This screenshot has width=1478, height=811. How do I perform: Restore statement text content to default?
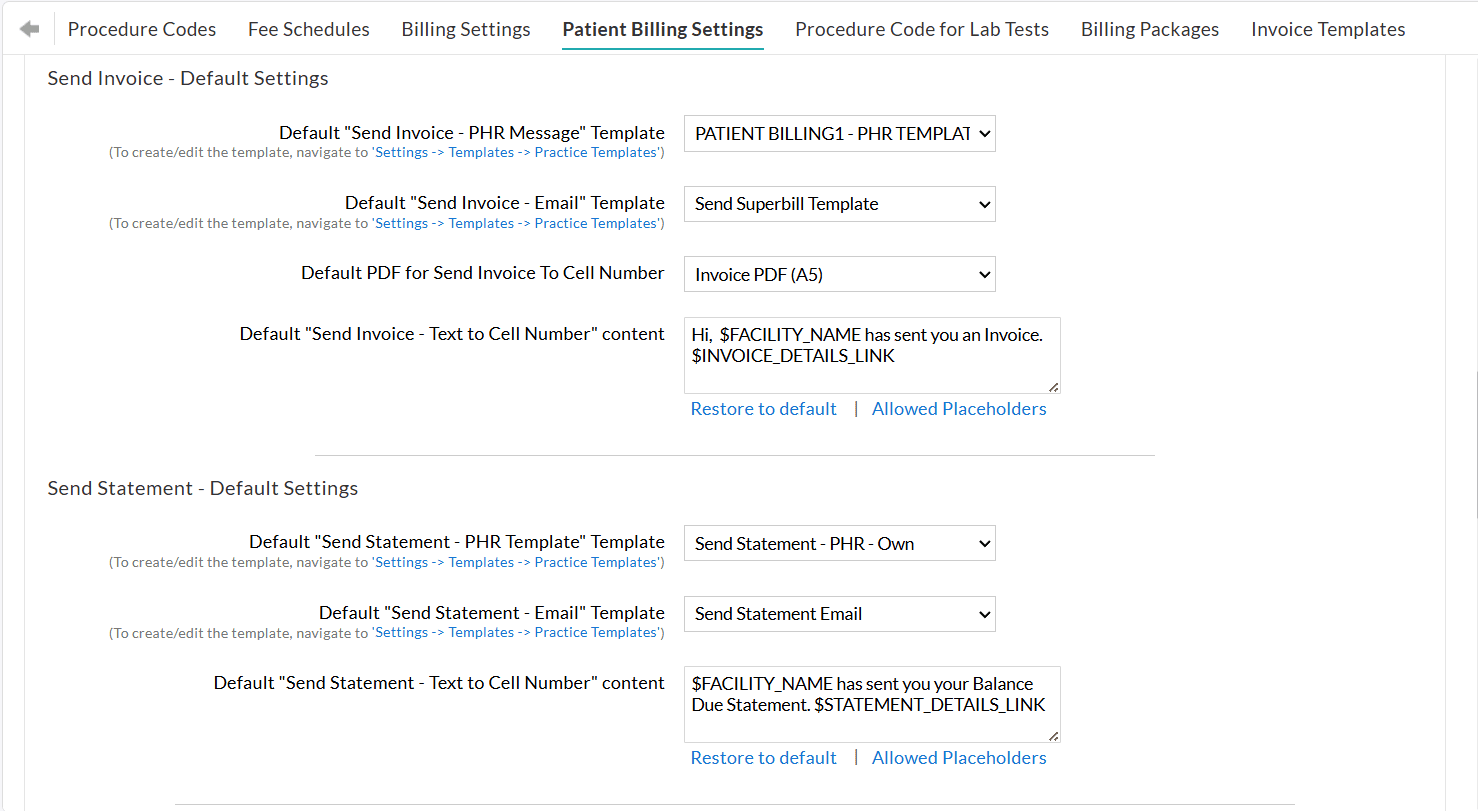(x=763, y=758)
